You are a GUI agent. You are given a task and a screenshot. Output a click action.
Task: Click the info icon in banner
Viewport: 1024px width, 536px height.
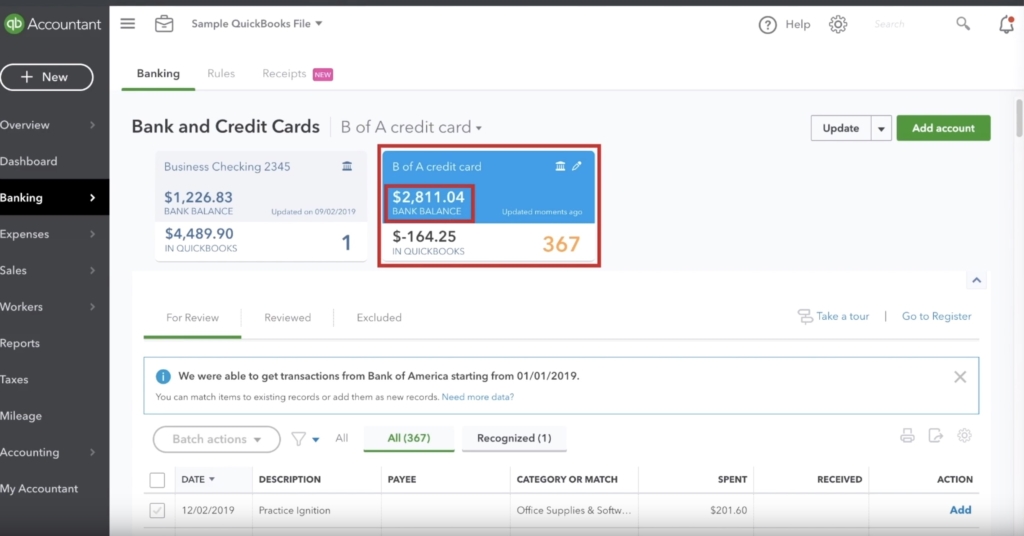click(163, 376)
